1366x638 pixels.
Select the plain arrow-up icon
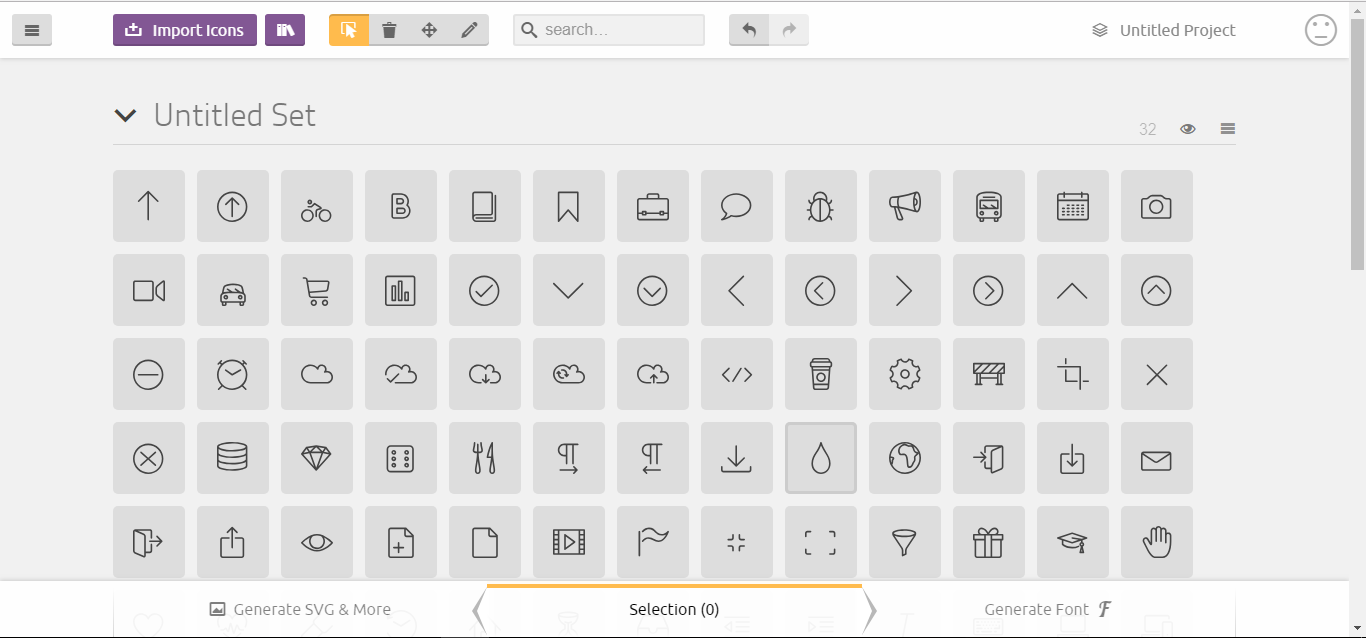(149, 206)
